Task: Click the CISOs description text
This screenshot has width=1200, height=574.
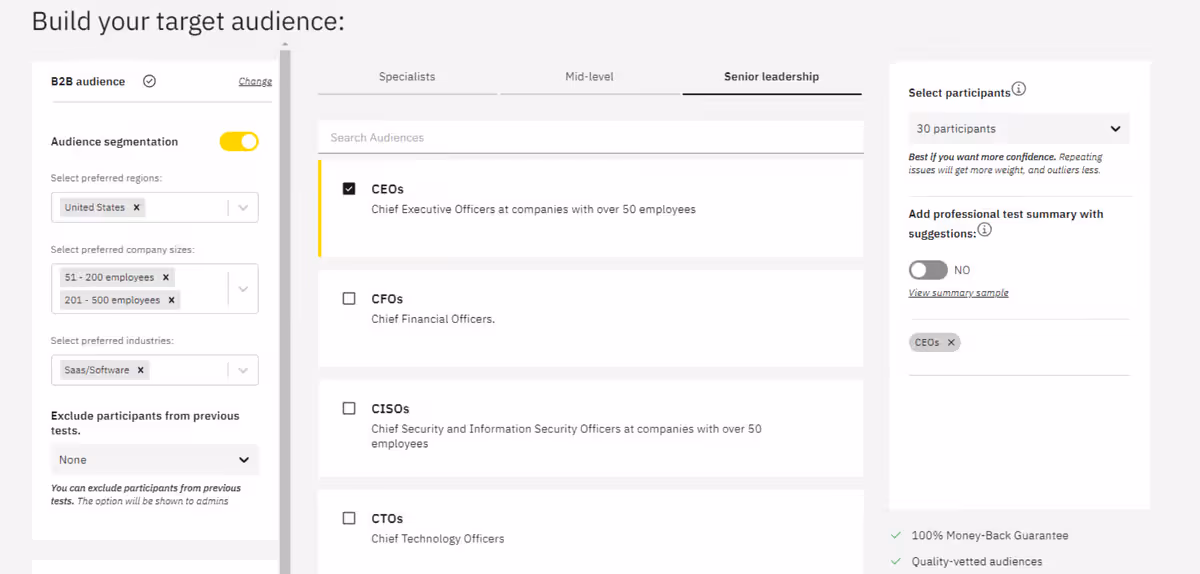Action: pos(566,436)
